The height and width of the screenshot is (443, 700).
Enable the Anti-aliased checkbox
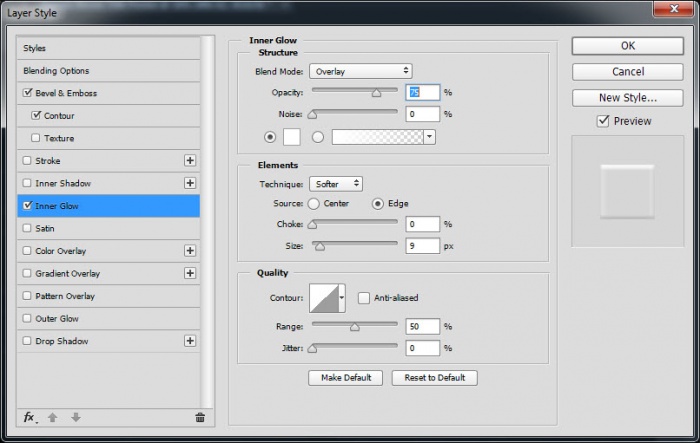[364, 298]
